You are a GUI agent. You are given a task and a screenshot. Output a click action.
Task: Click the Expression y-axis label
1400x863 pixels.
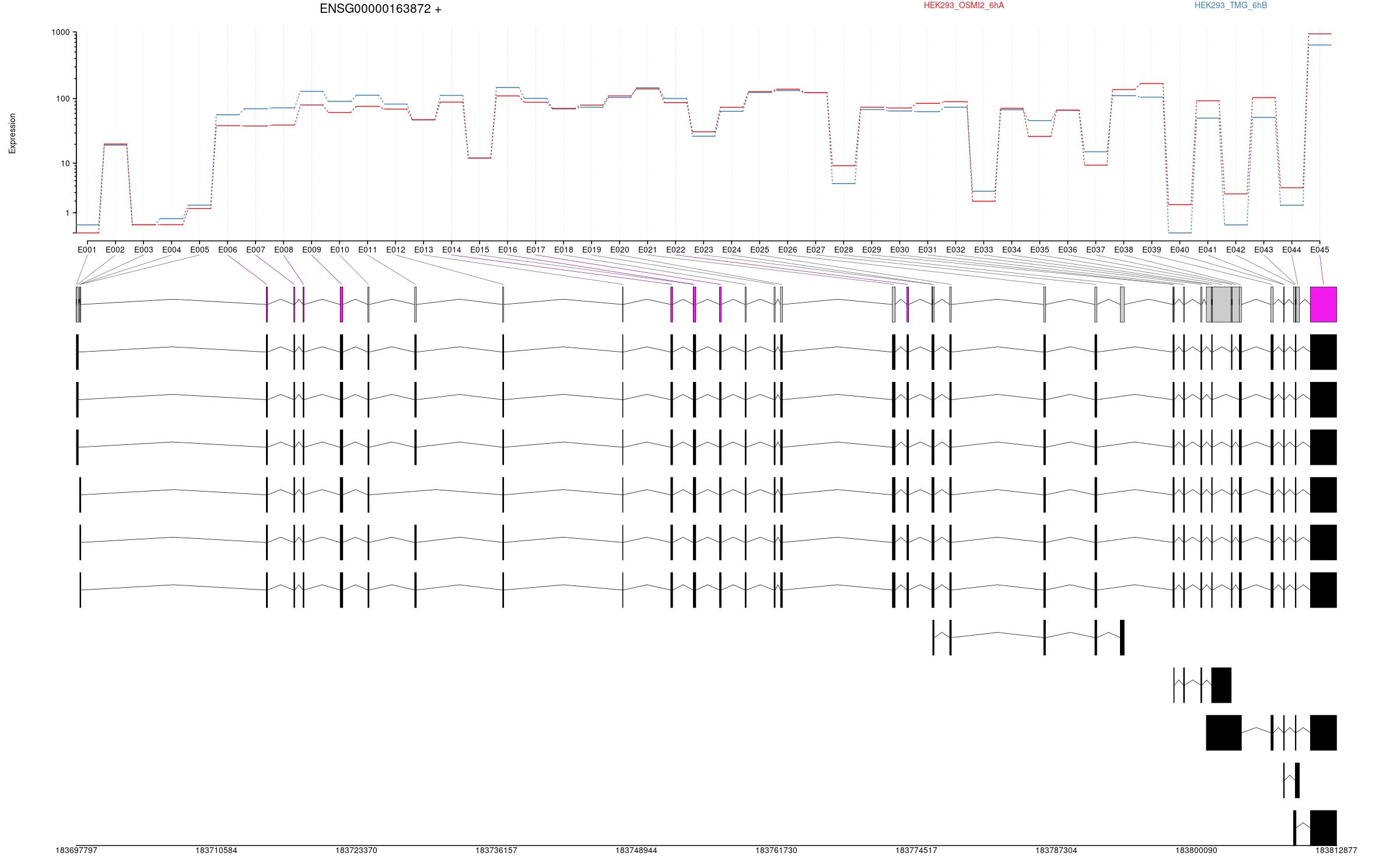coord(12,134)
